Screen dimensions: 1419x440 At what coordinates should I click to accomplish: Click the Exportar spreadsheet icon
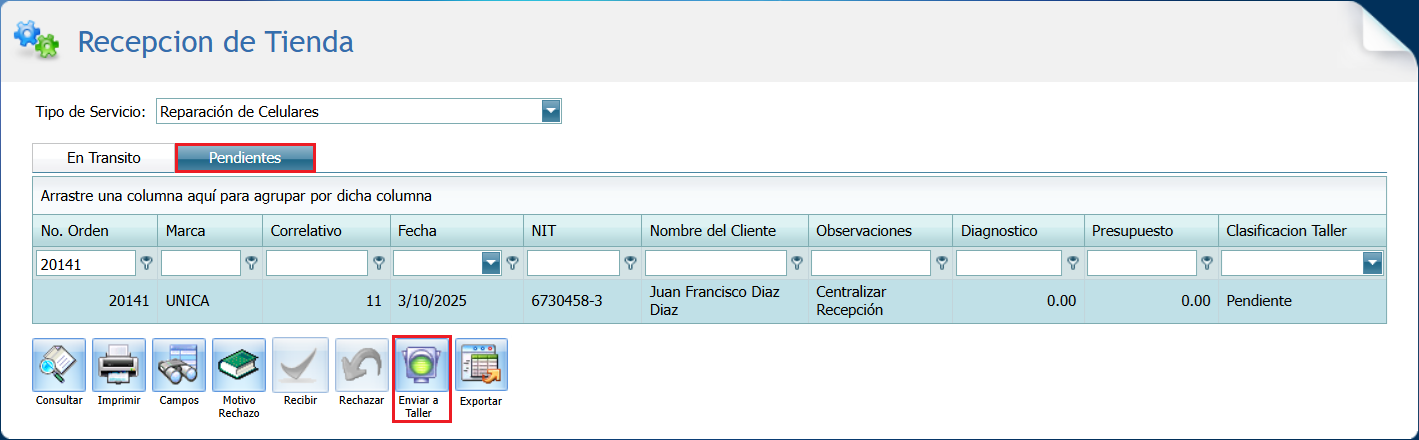(x=481, y=365)
